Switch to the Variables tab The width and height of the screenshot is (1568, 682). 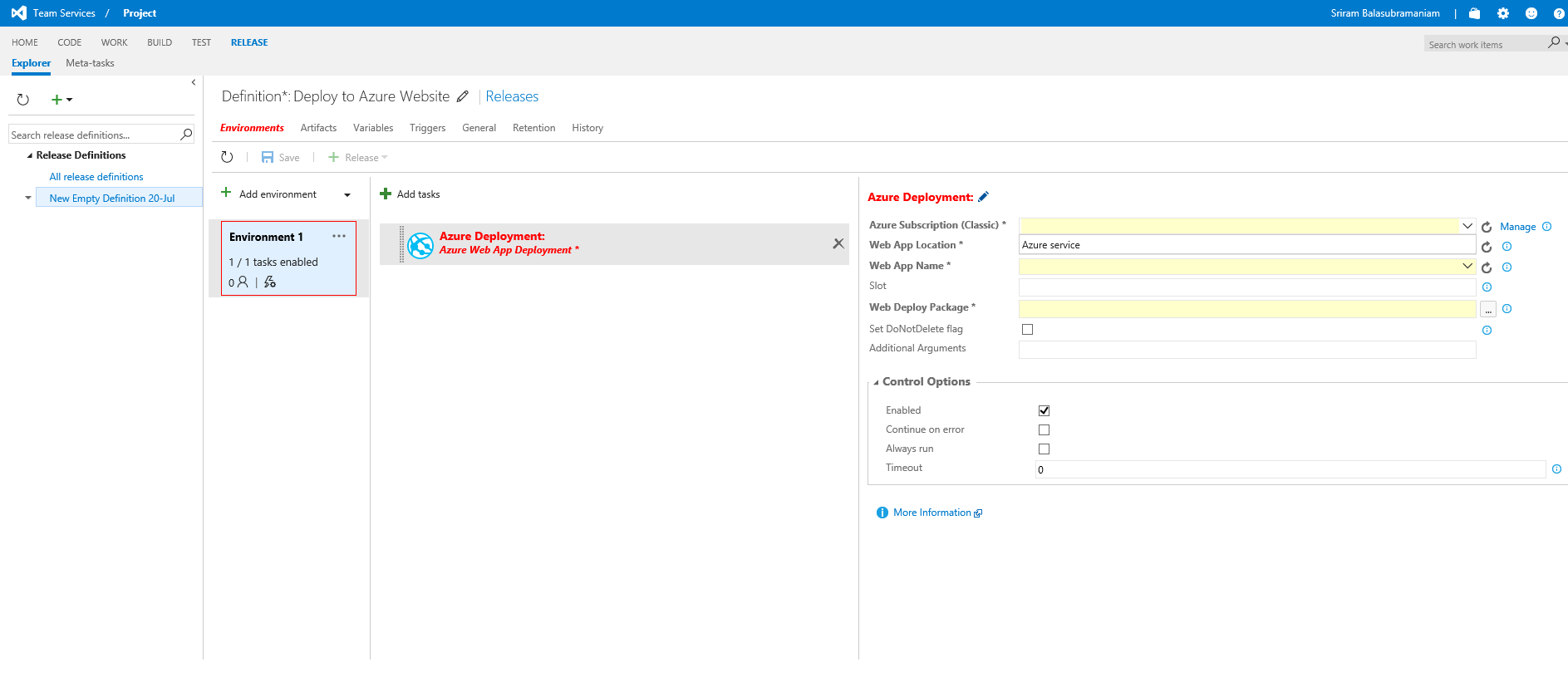click(373, 128)
